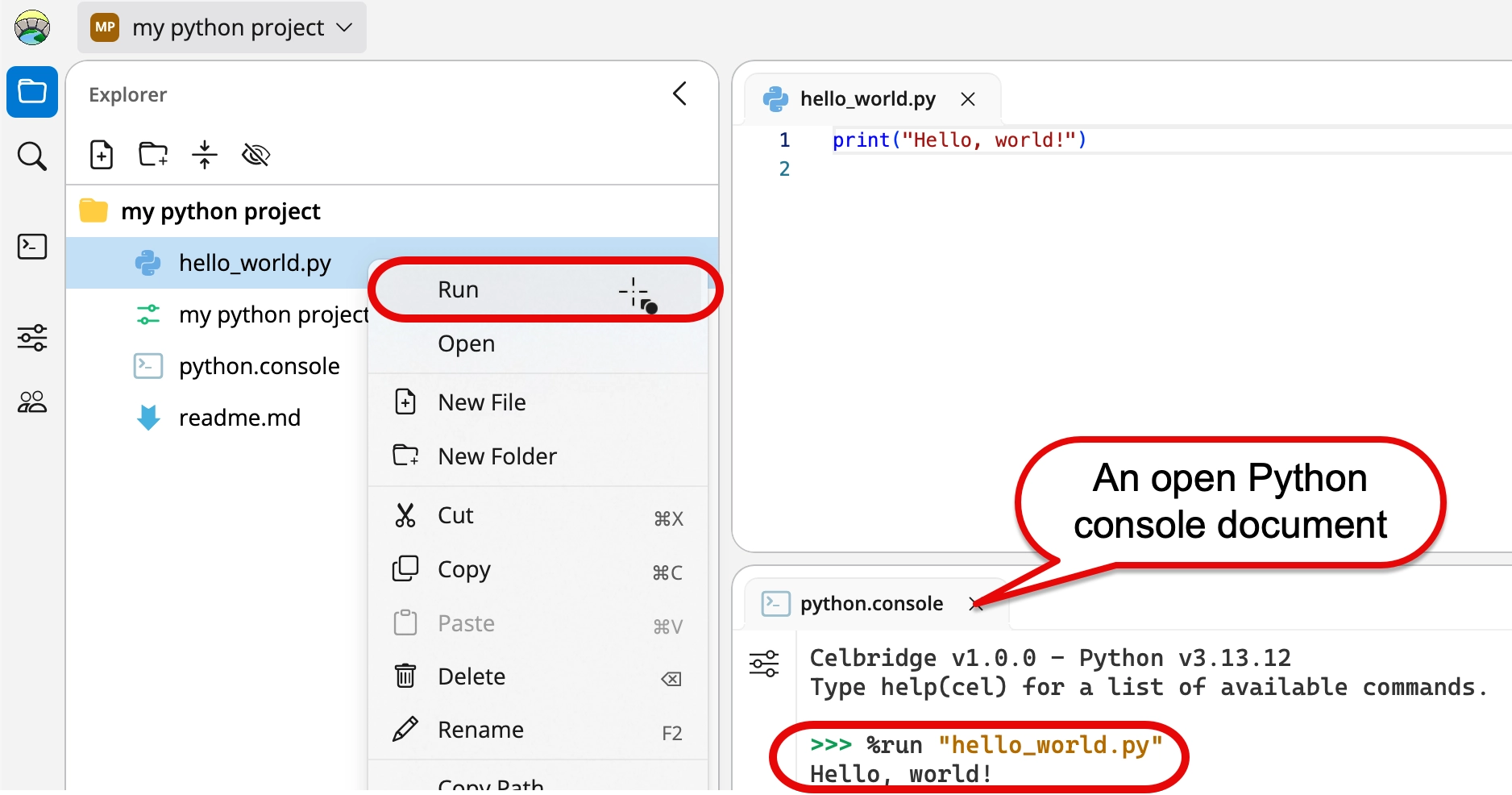Screen dimensions: 1512x795
Task: Select readme.md in the Explorer tree
Action: [218, 418]
